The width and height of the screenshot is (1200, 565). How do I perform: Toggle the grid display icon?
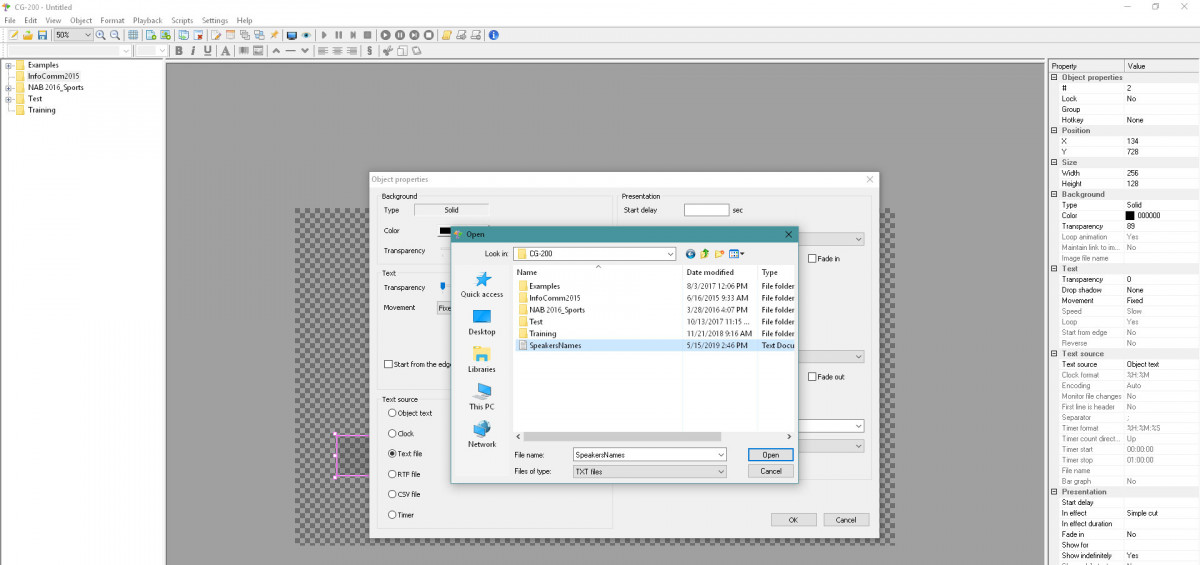[x=133, y=35]
